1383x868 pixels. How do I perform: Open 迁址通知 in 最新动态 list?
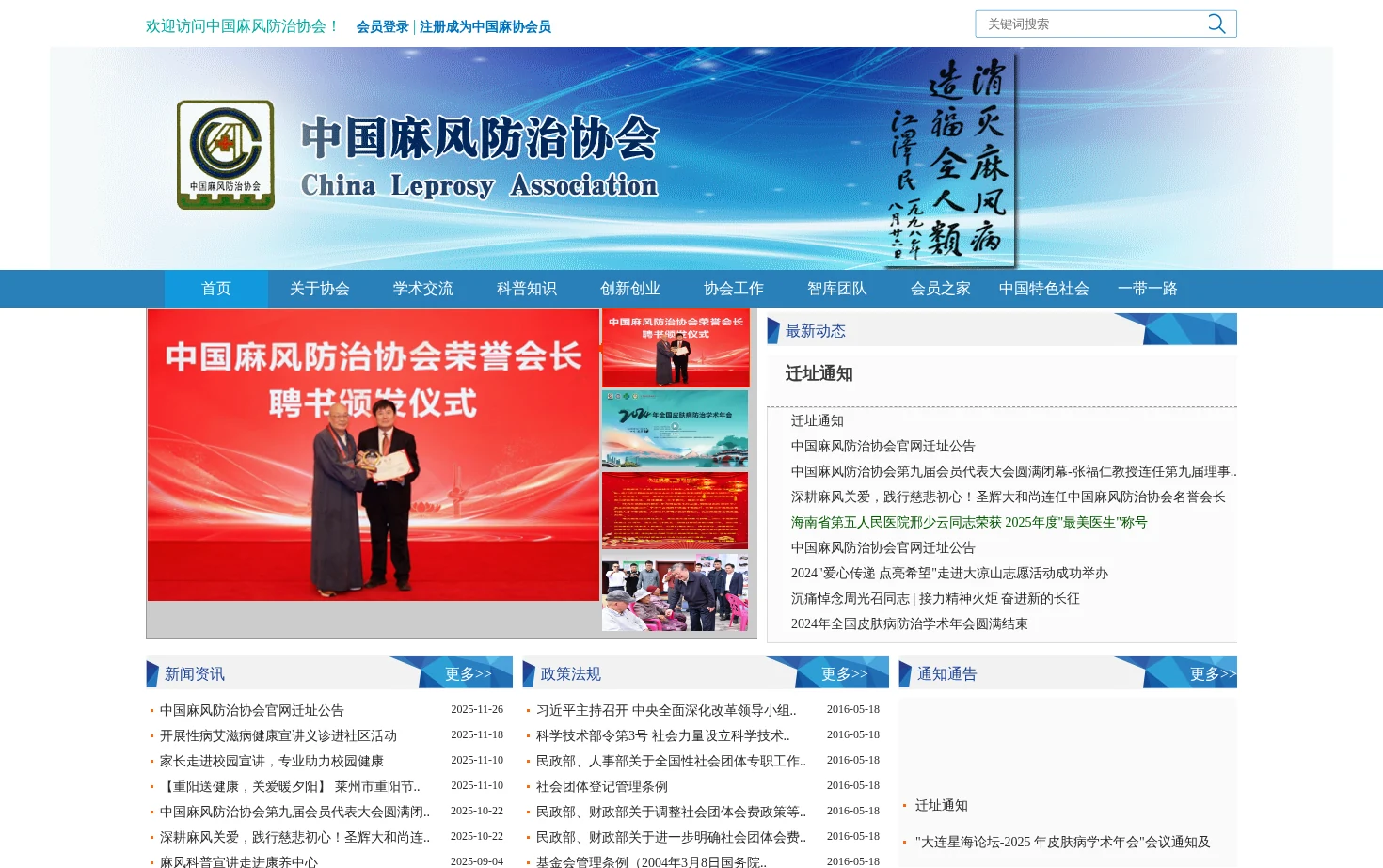coord(818,420)
